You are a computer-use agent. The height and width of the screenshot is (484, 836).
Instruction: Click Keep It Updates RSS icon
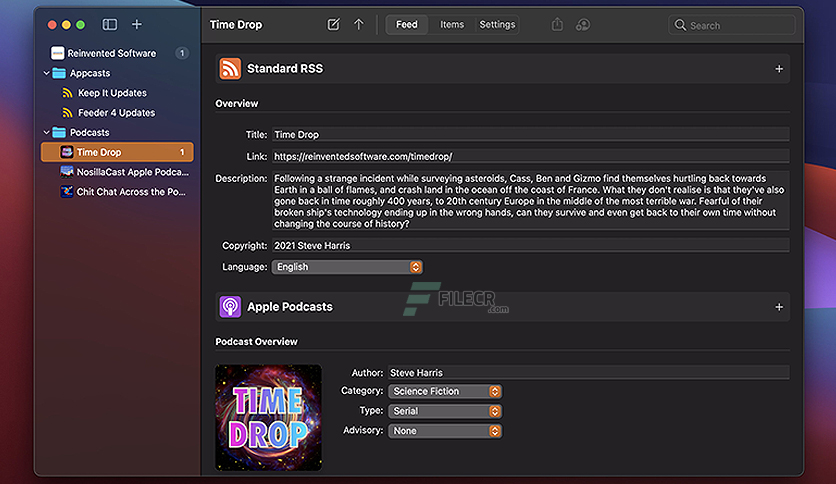click(67, 93)
